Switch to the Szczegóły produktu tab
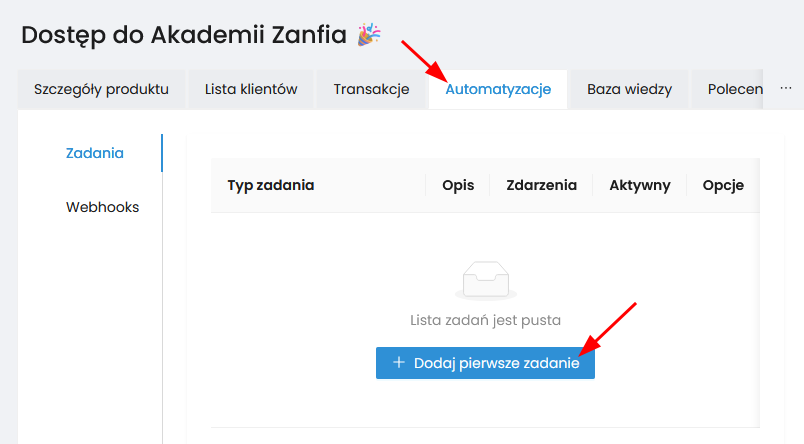This screenshot has height=444, width=804. click(x=101, y=89)
